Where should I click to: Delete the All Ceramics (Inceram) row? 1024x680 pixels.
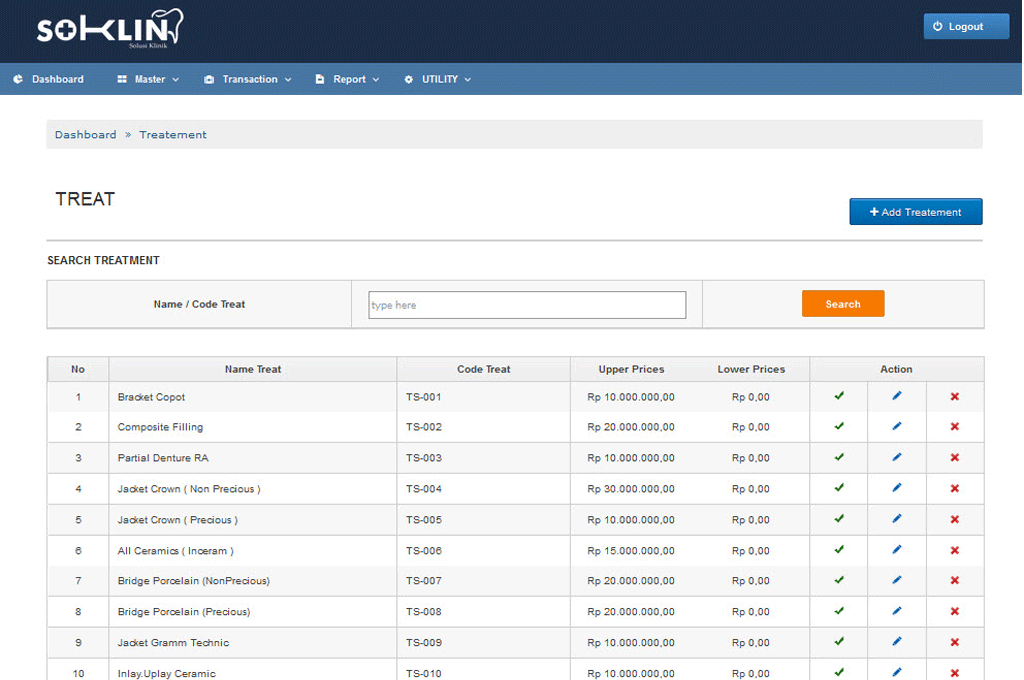click(x=954, y=551)
